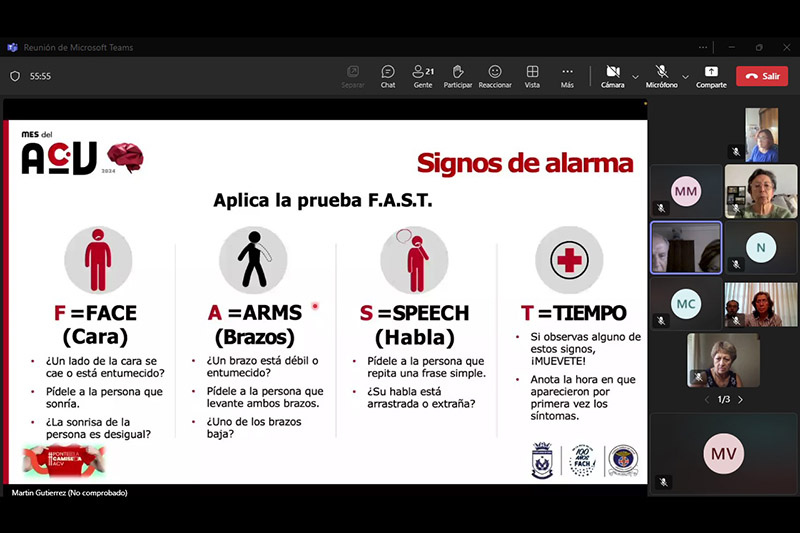The width and height of the screenshot is (800, 533).
Task: Select the MC participant tile
Action: pyautogui.click(x=686, y=304)
